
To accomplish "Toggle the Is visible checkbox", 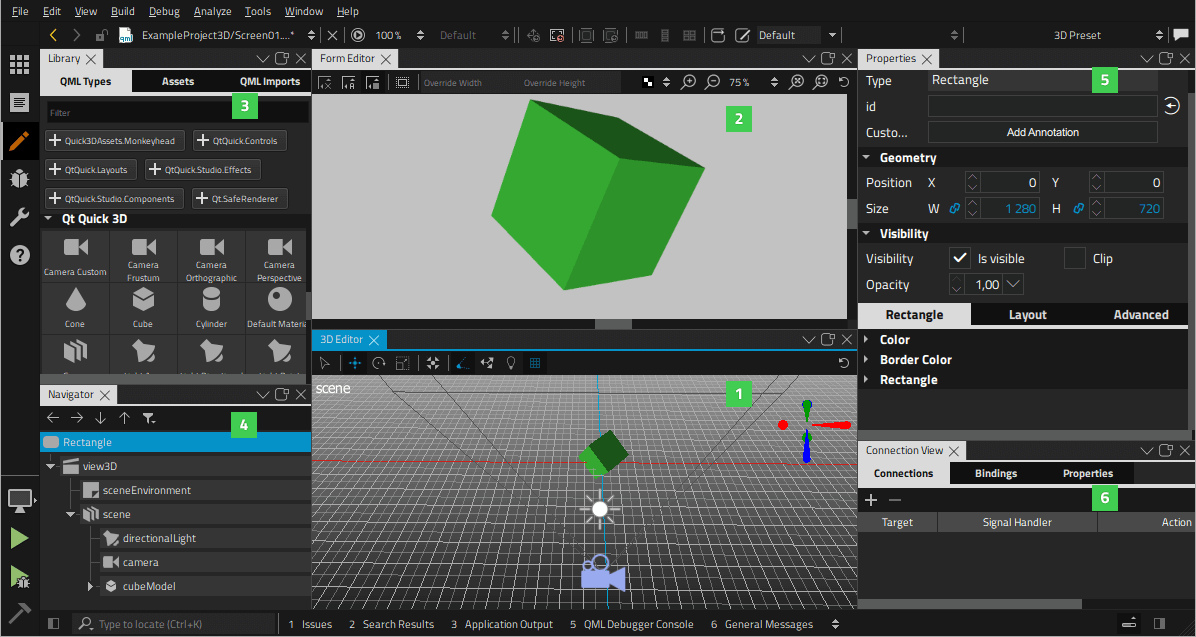I will coord(960,258).
